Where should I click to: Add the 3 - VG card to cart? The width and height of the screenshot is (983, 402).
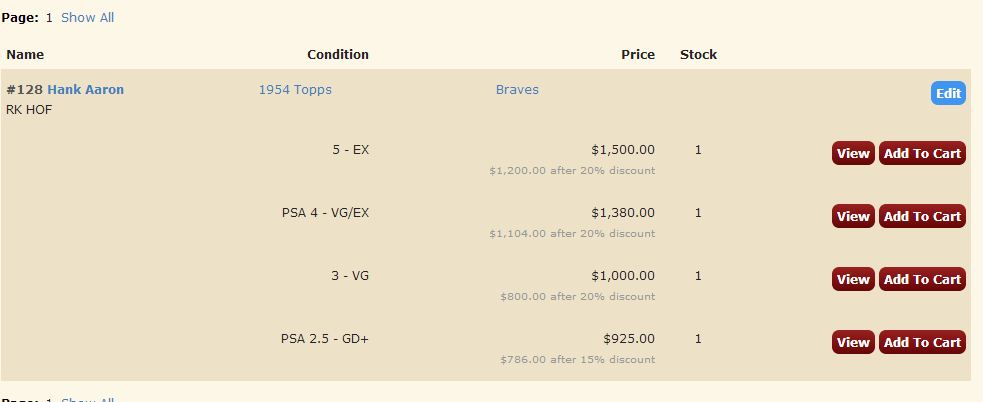point(922,279)
